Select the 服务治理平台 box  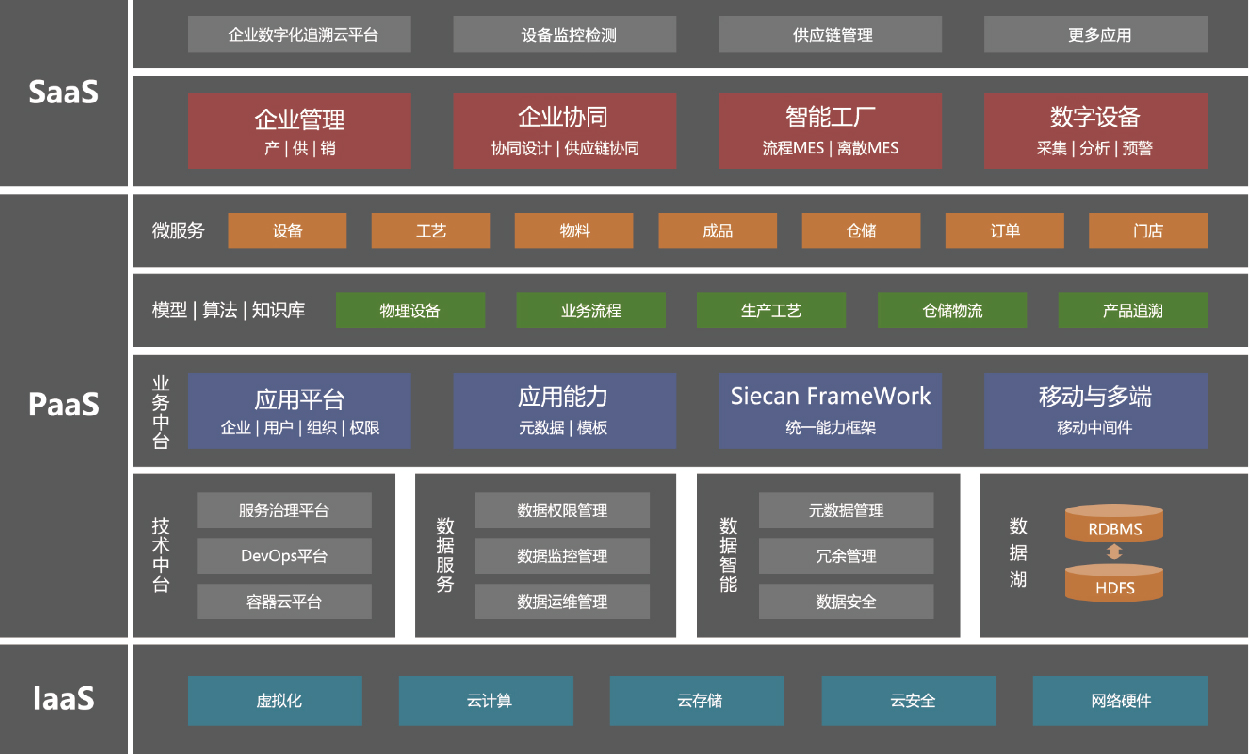coord(284,510)
